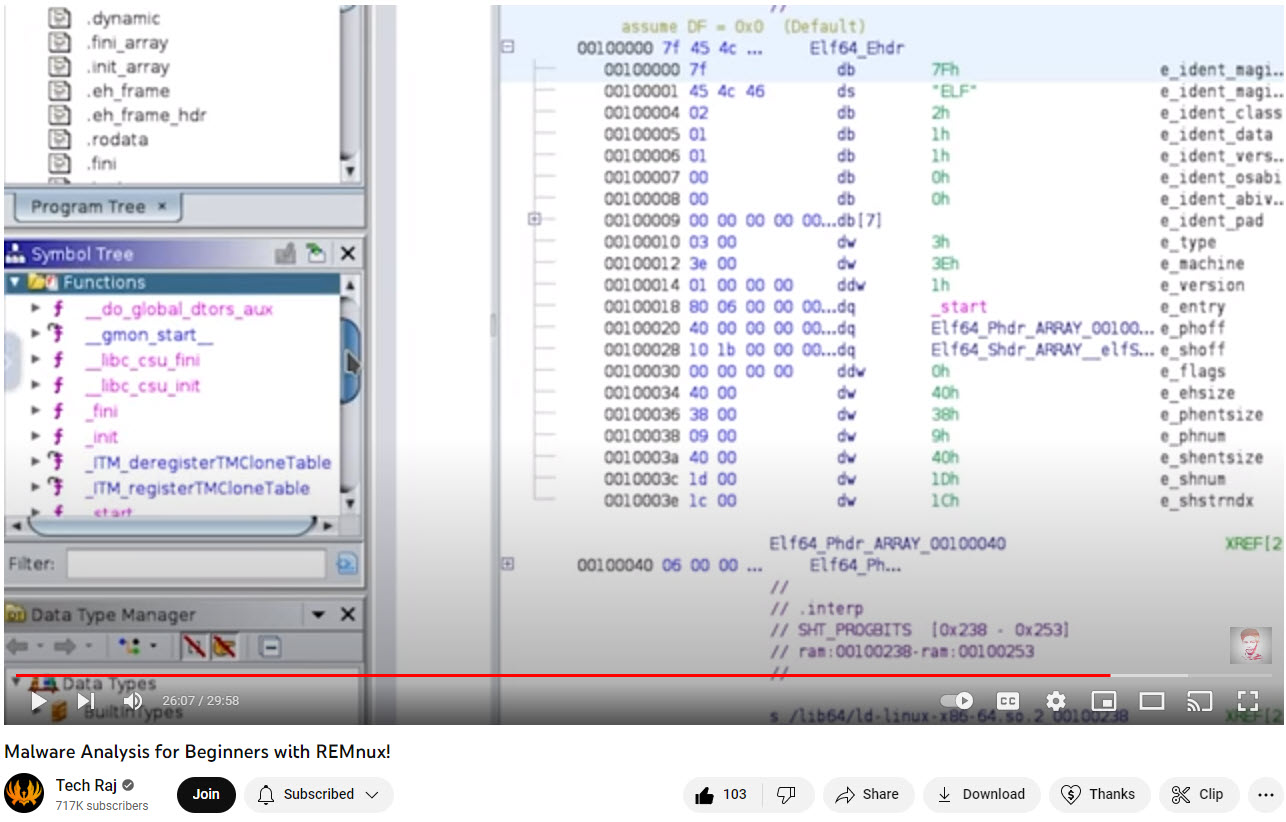Enter full screen mode
1286x822 pixels.
pos(1247,701)
